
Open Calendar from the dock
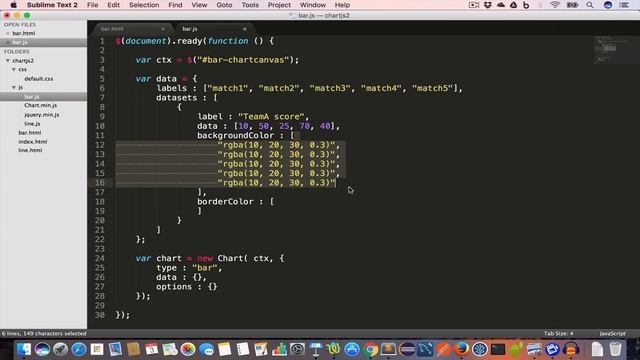point(151,349)
